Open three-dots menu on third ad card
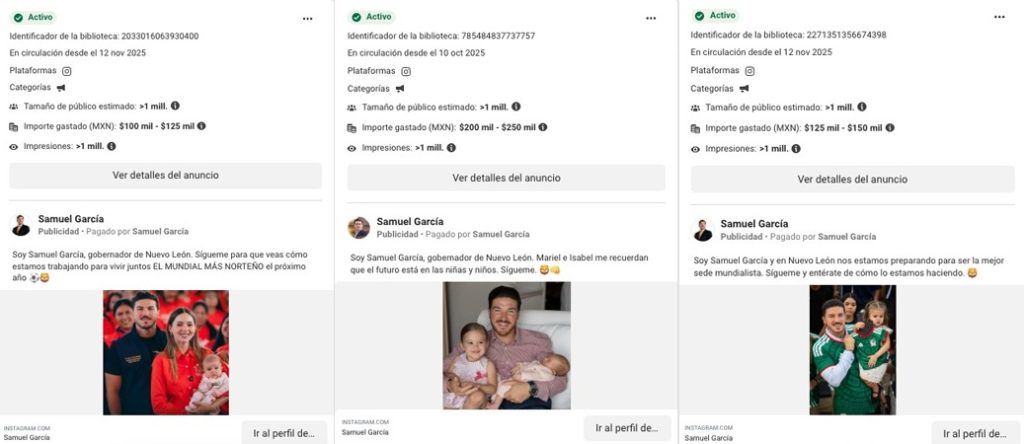This screenshot has height=444, width=1024. (999, 17)
